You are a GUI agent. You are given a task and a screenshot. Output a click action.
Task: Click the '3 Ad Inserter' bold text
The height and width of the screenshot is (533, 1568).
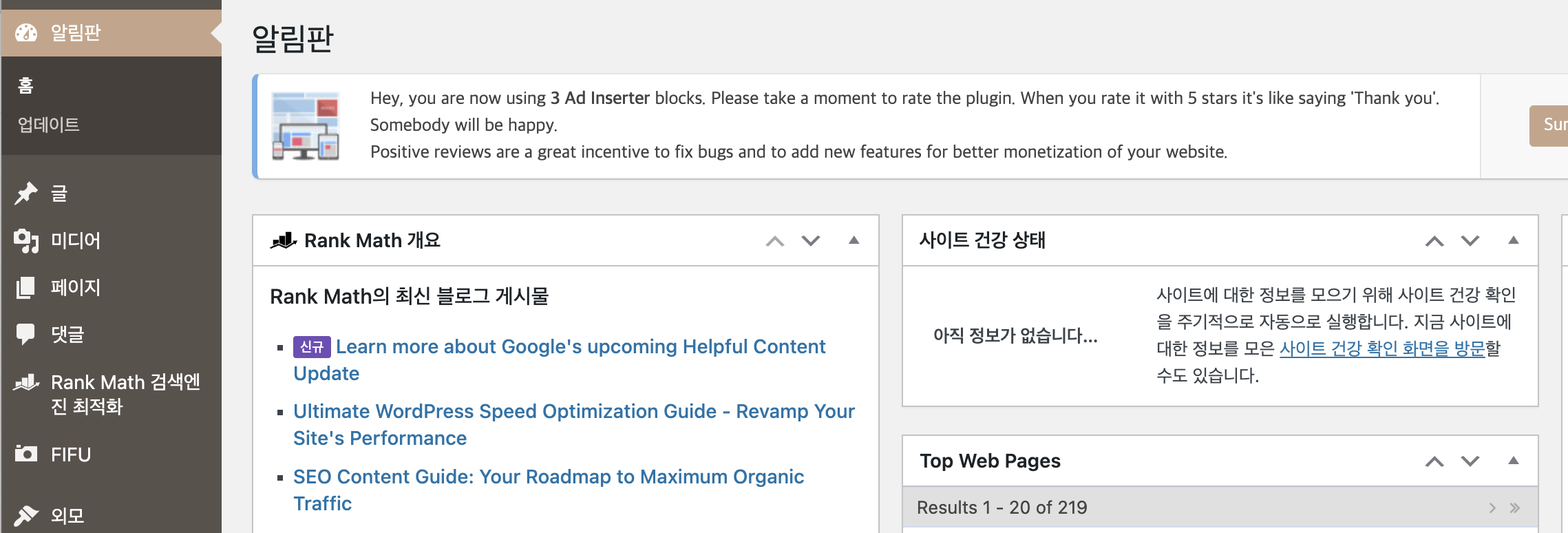point(600,98)
